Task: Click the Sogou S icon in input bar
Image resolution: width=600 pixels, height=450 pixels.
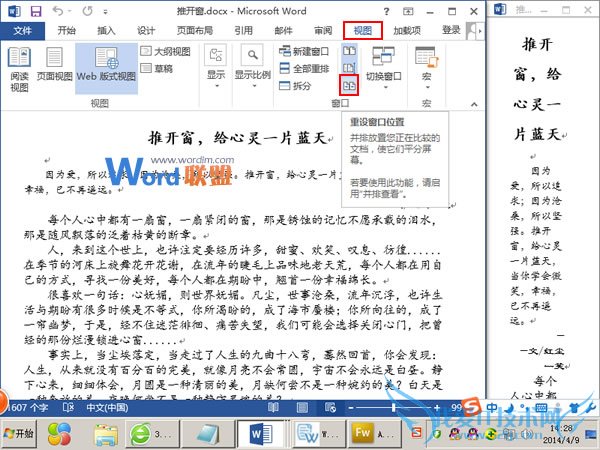Action: click(471, 408)
